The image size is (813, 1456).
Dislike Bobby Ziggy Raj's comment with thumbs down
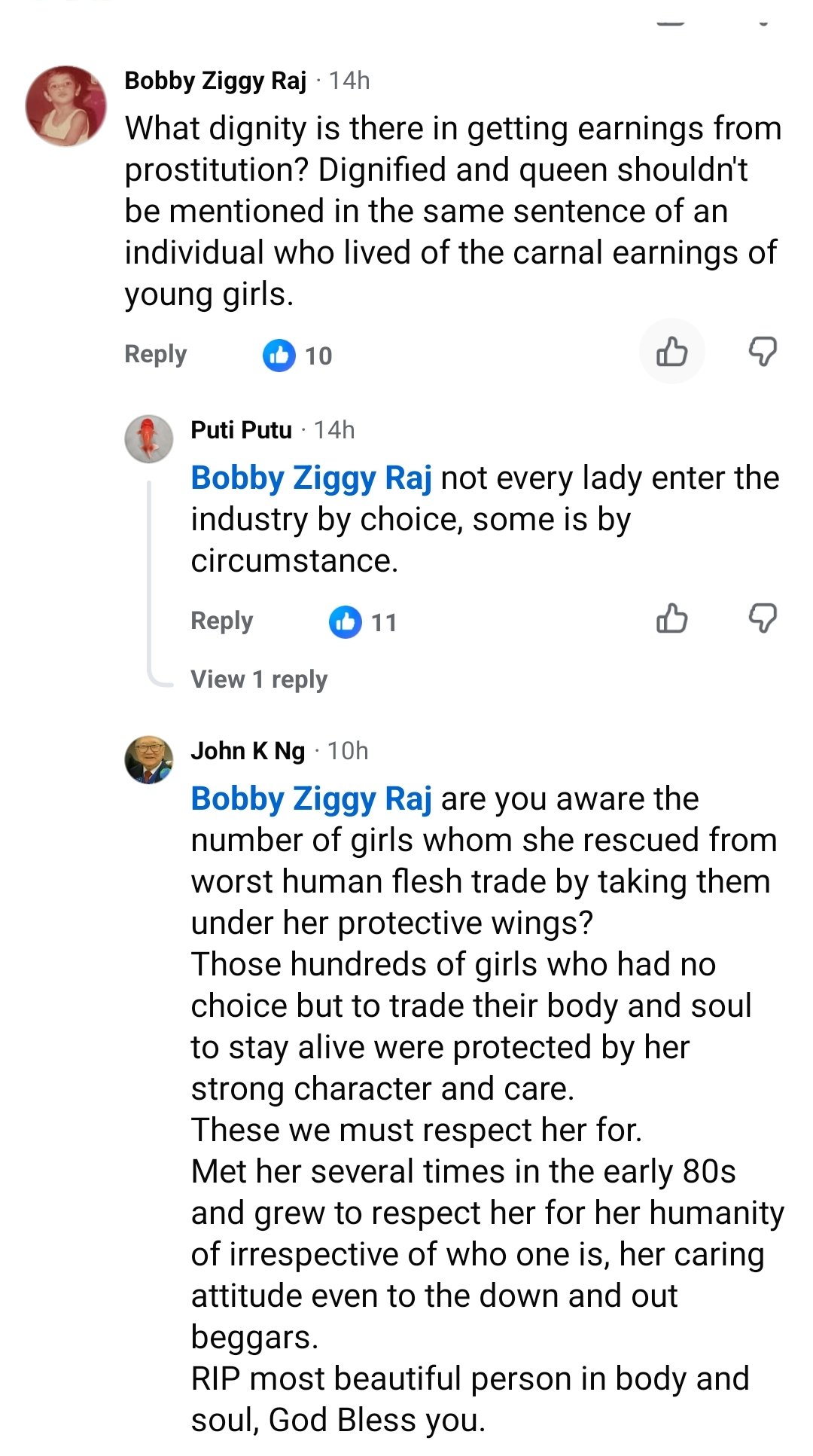click(763, 352)
